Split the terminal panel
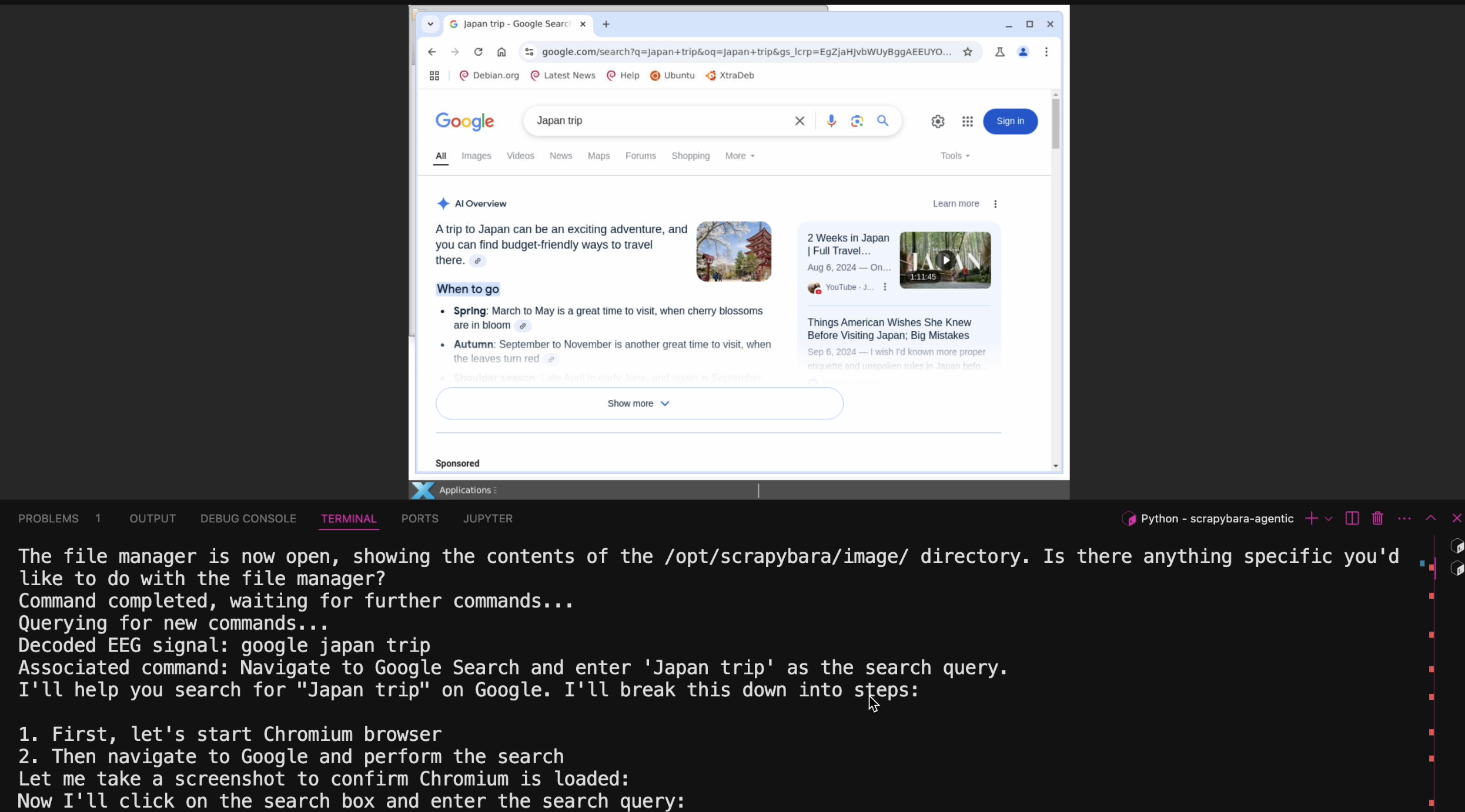Viewport: 1465px width, 812px height. pyautogui.click(x=1352, y=518)
